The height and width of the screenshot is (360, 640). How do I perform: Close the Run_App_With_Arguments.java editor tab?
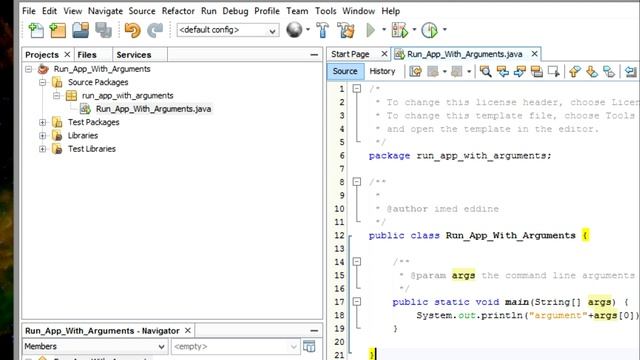[x=534, y=54]
